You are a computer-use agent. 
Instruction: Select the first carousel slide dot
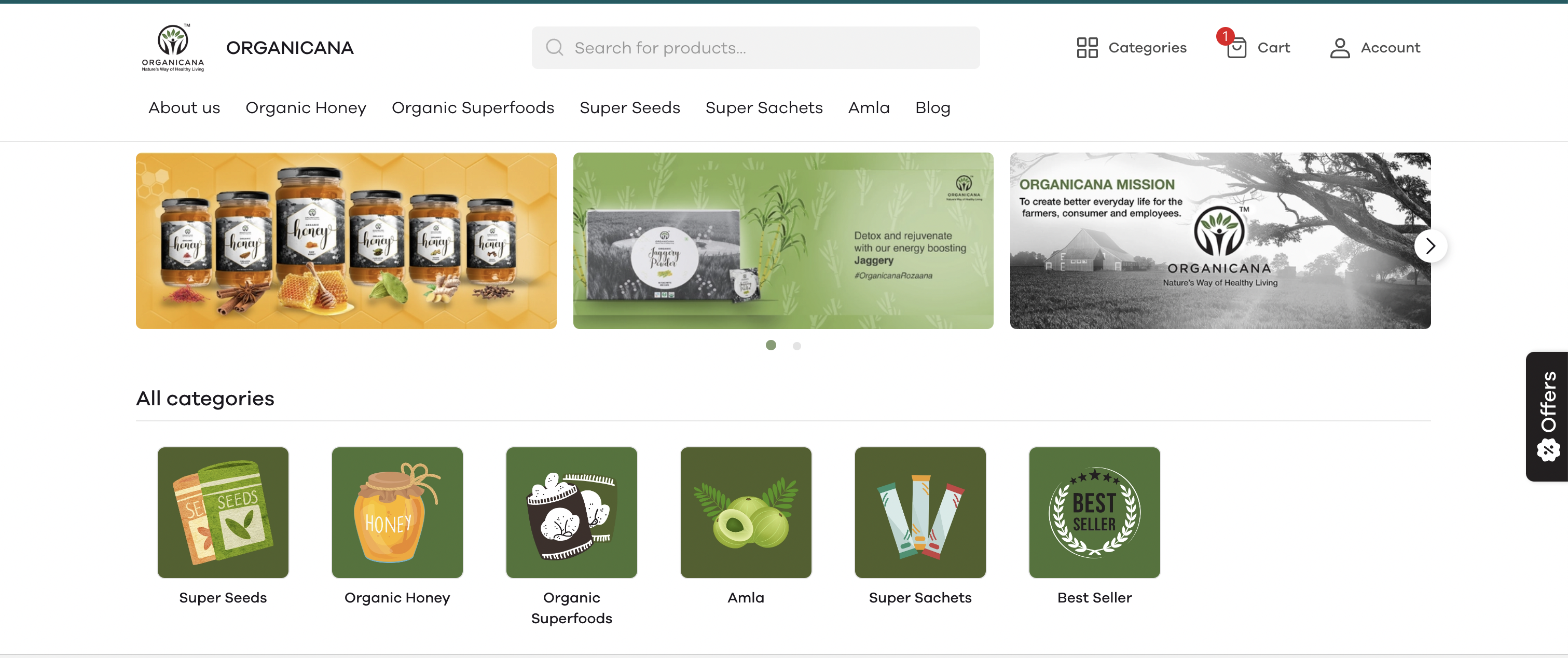pos(771,345)
